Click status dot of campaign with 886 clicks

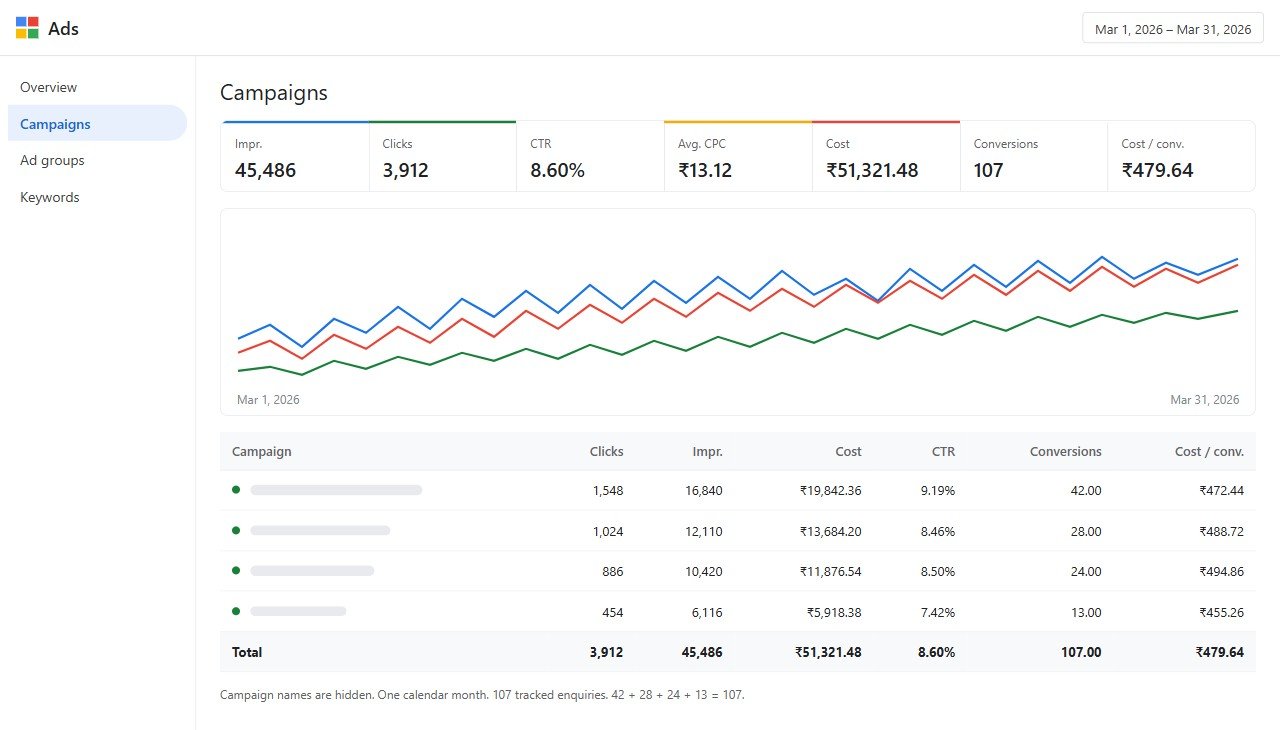pyautogui.click(x=236, y=570)
